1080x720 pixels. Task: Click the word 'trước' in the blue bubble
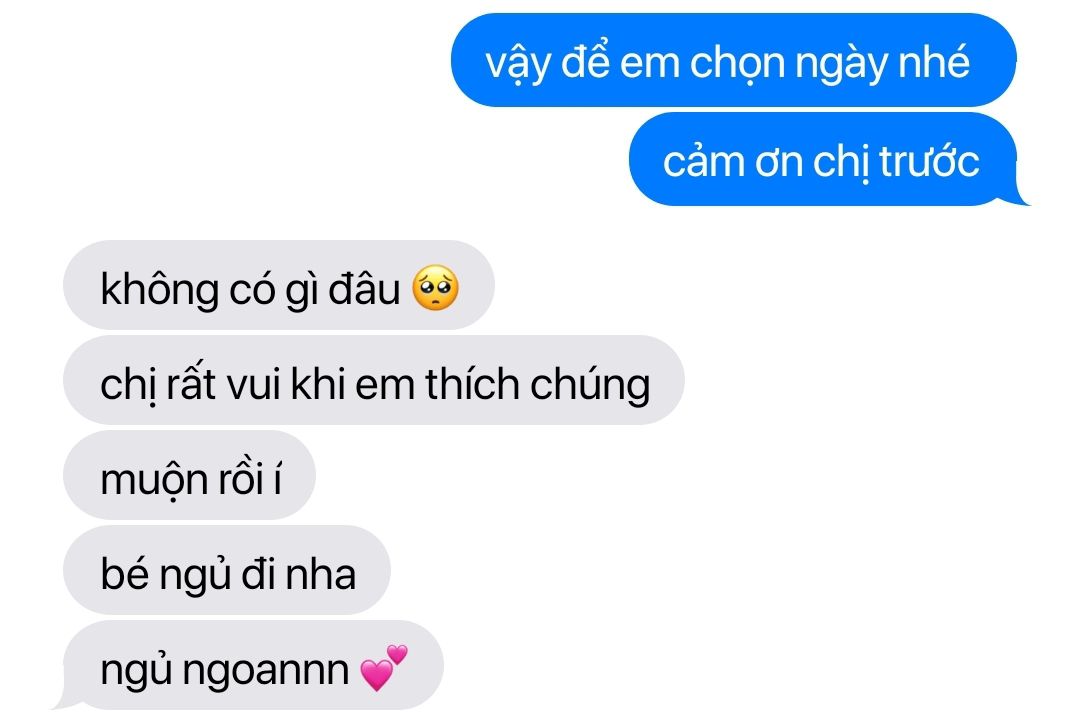pos(929,163)
